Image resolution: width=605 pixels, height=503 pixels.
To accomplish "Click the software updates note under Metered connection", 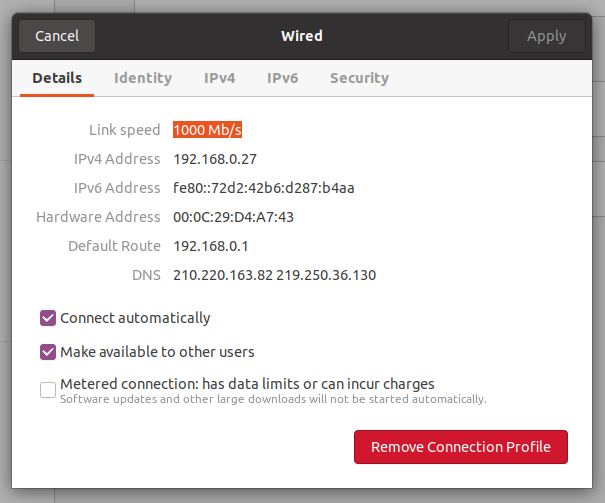I will (x=273, y=399).
